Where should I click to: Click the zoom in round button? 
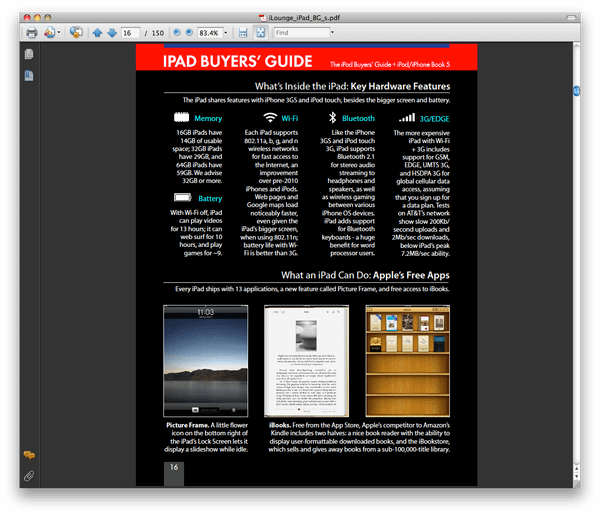click(189, 33)
